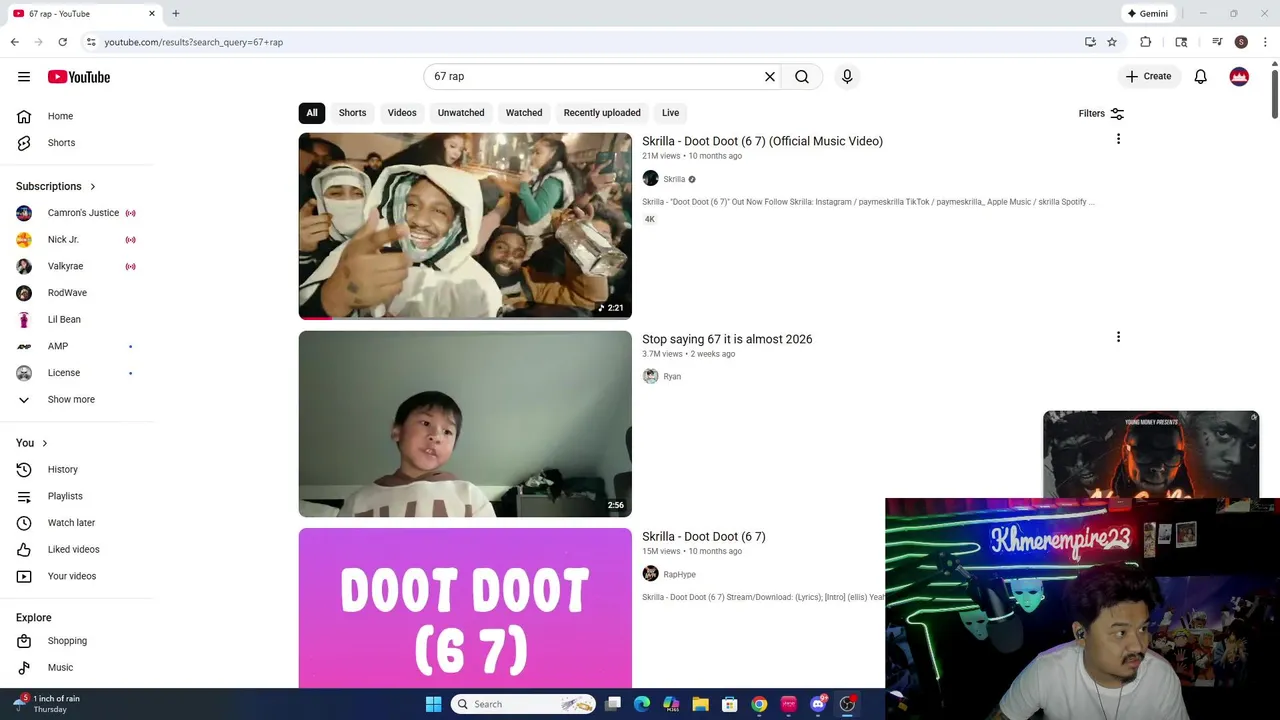
Task: Start voice search with the microphone
Action: pyautogui.click(x=847, y=77)
